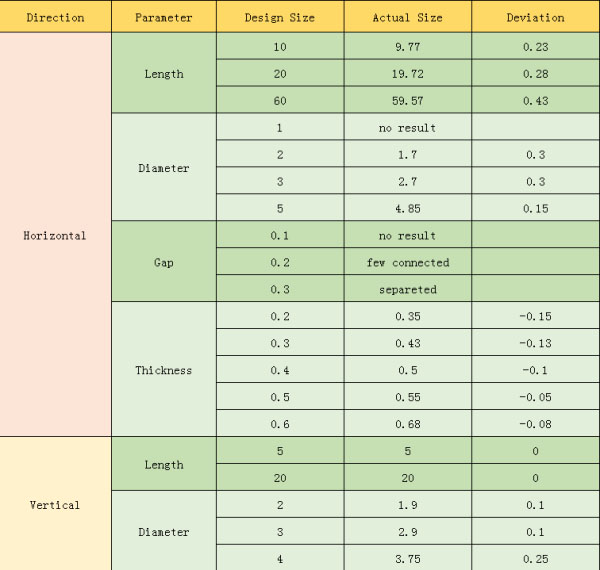Click the Direction column header
The height and width of the screenshot is (570, 600).
tap(55, 18)
